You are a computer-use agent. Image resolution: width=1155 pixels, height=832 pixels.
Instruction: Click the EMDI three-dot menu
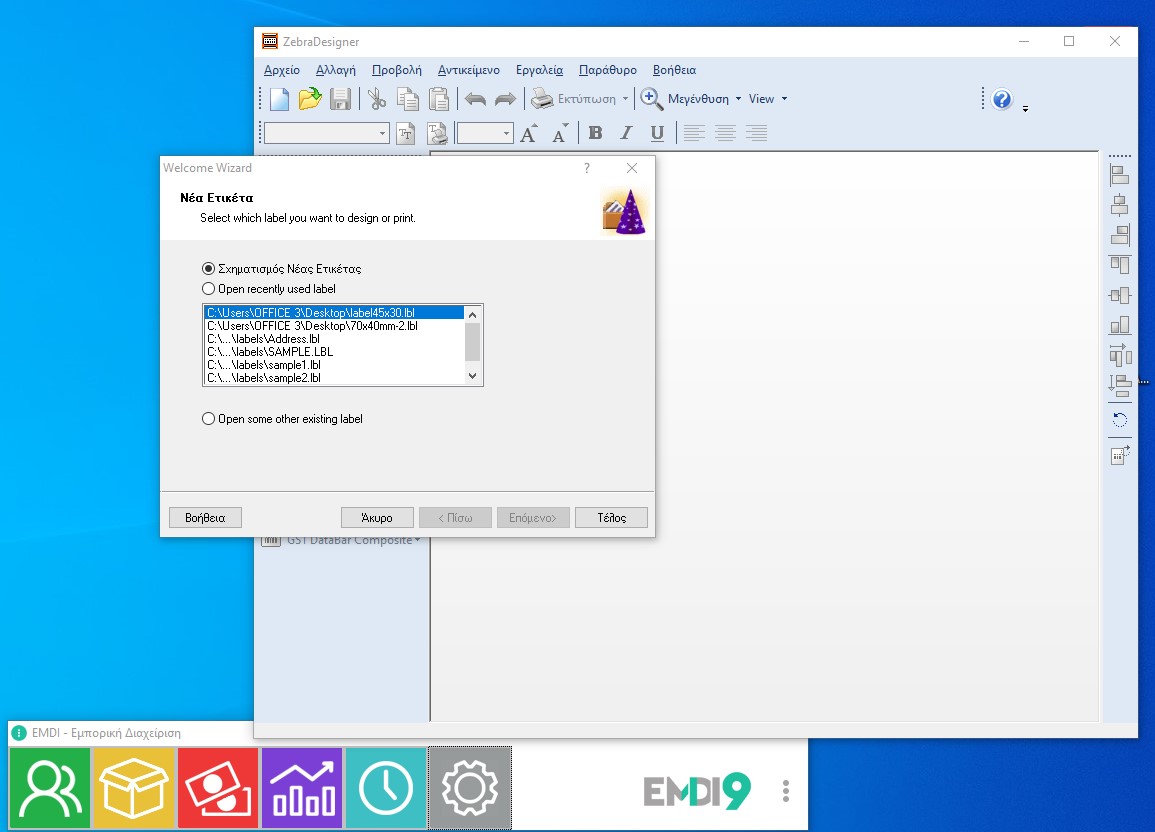pyautogui.click(x=786, y=791)
